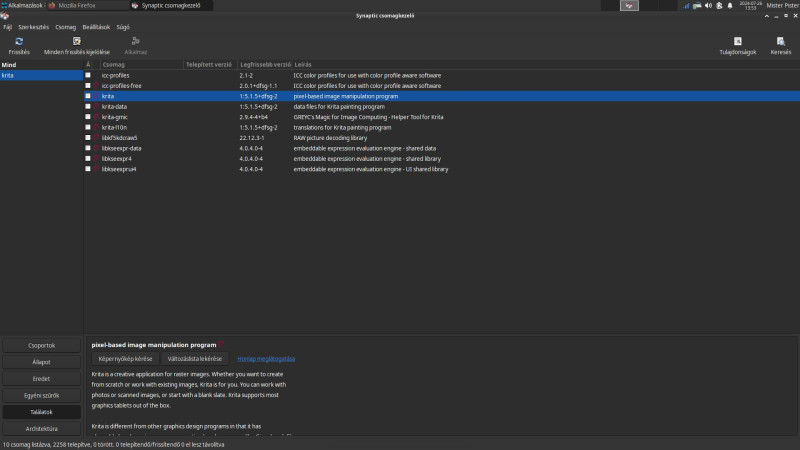Click the Eredet filter button
The width and height of the screenshot is (800, 450).
41,379
